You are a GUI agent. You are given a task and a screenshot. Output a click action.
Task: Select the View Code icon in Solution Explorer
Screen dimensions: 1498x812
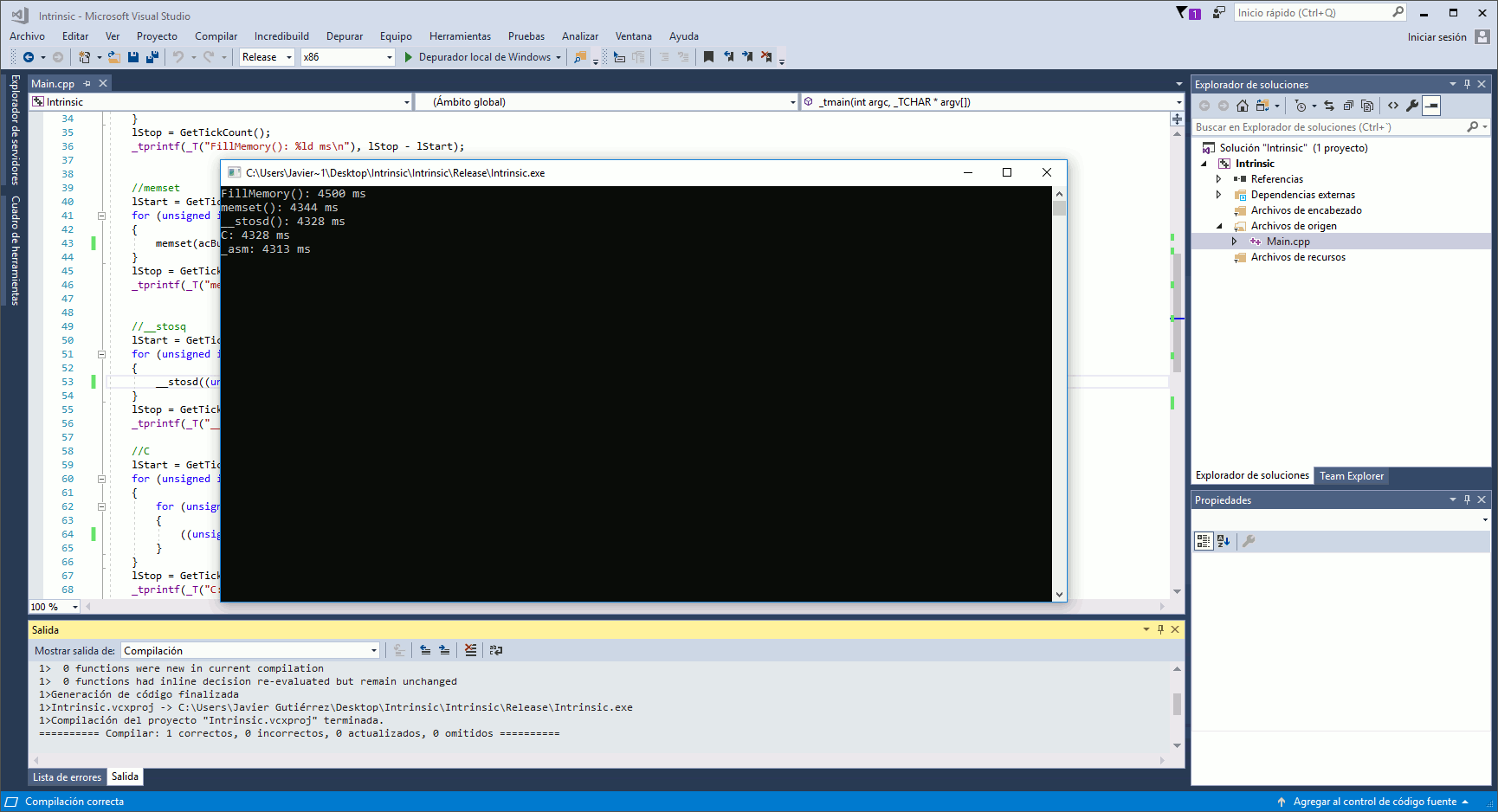click(x=1393, y=106)
